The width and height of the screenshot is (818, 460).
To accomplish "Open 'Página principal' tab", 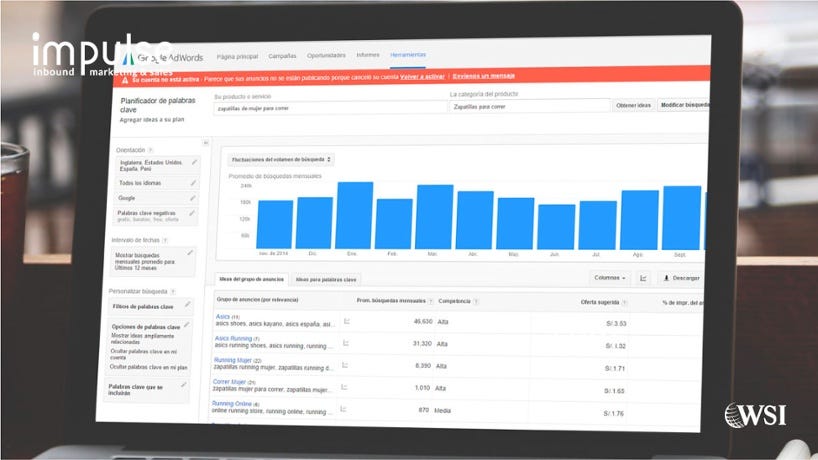I will [237, 56].
